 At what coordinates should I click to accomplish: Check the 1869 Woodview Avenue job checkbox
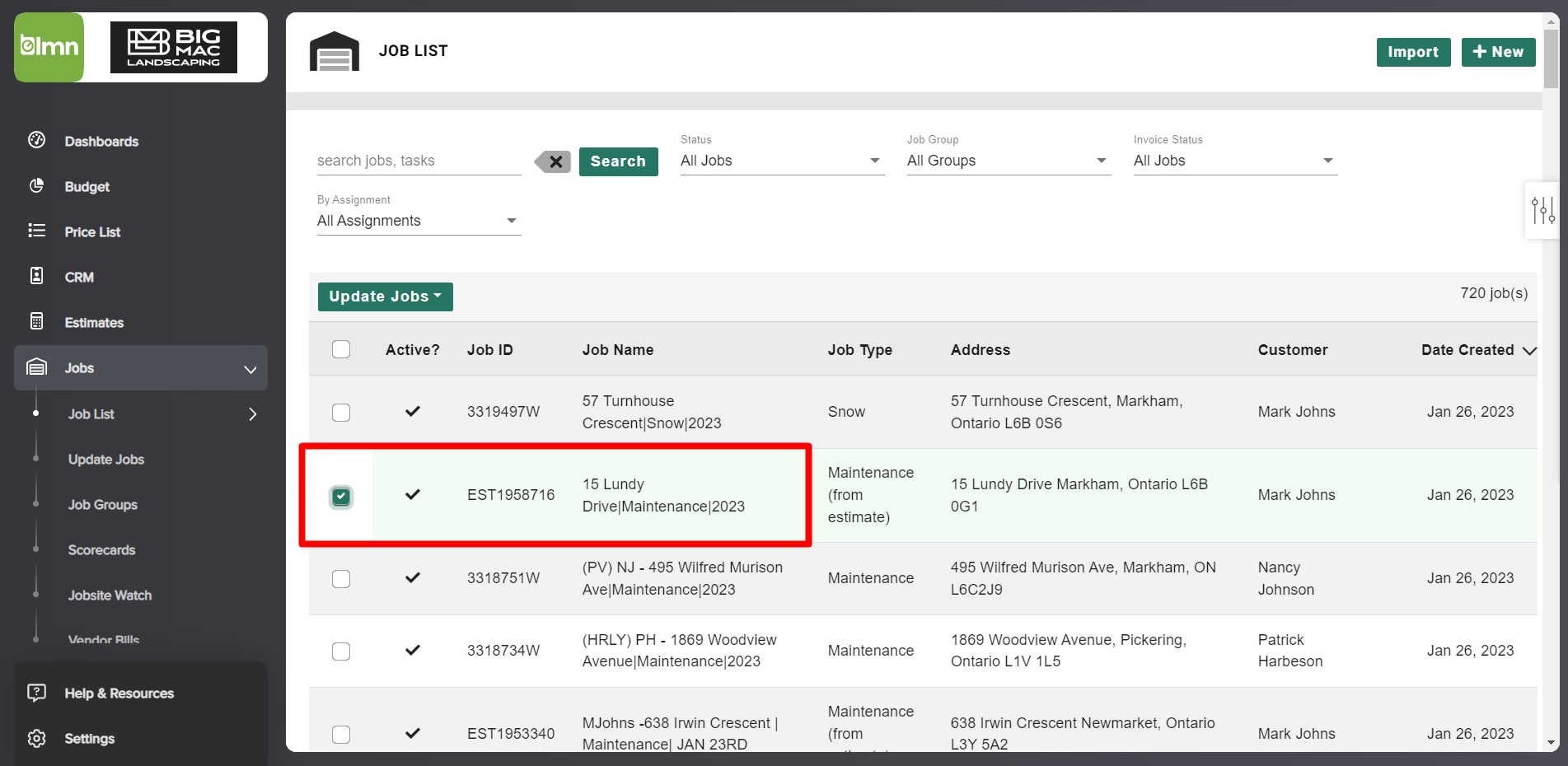coord(341,652)
